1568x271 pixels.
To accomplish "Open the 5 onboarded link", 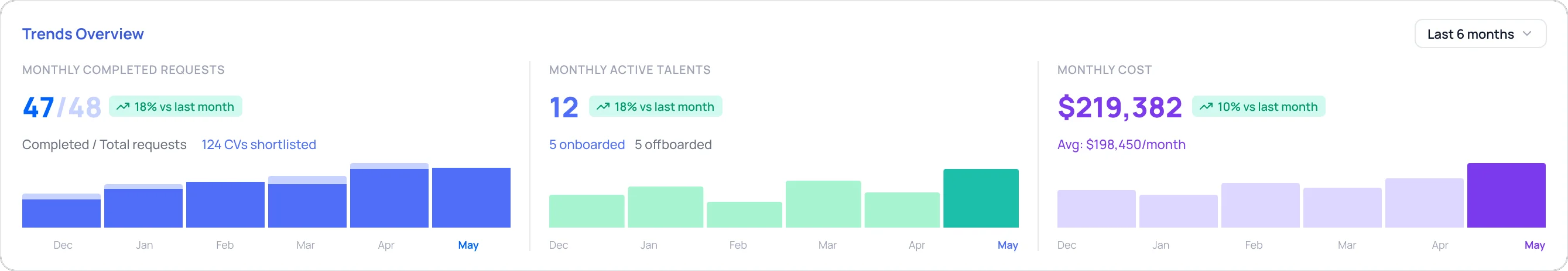I will click(587, 145).
